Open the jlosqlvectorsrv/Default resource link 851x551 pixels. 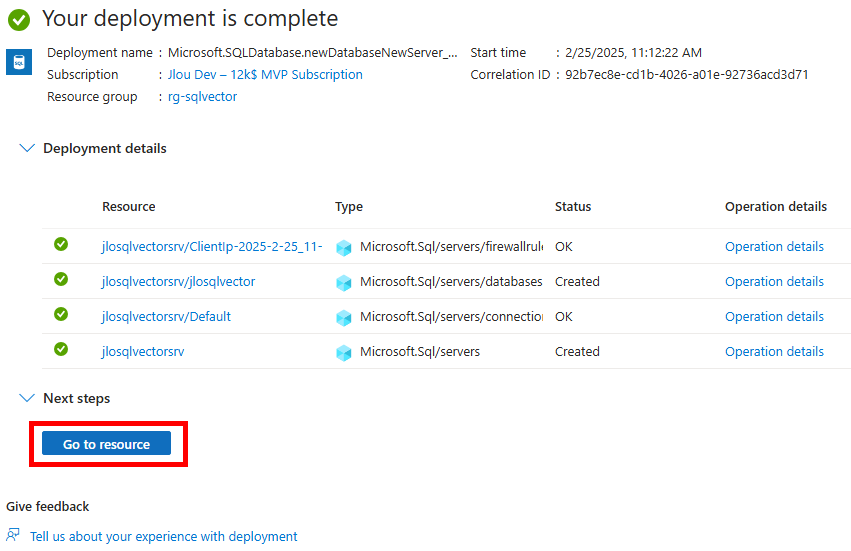[166, 316]
